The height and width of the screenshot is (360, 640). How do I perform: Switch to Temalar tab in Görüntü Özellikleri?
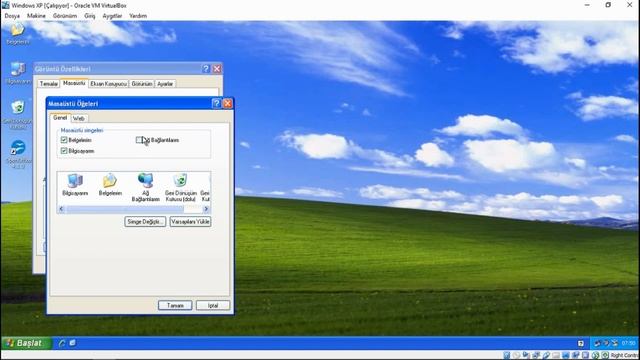click(x=49, y=84)
